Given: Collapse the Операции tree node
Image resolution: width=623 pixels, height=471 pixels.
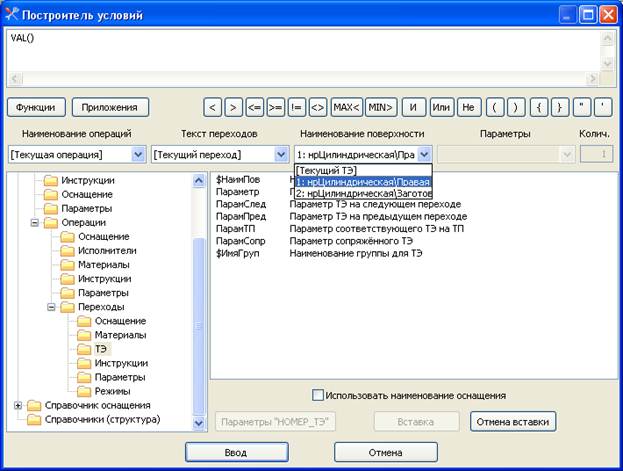Looking at the screenshot, I should click(x=35, y=223).
